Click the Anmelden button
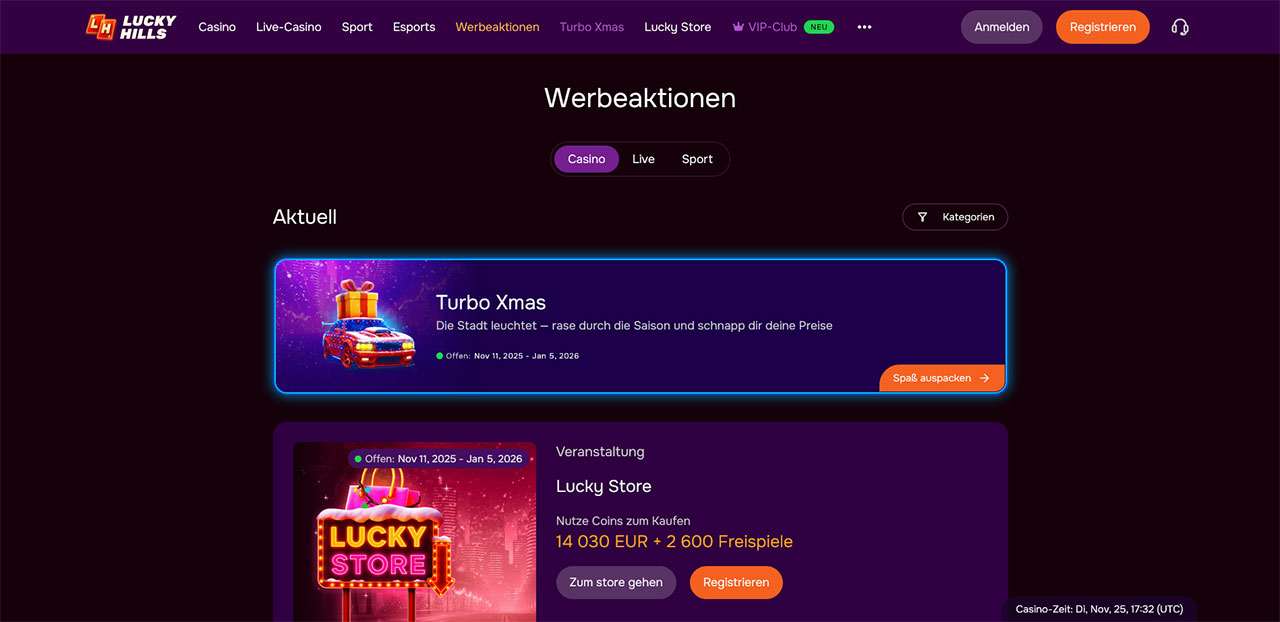Viewport: 1280px width, 622px height. tap(1002, 27)
